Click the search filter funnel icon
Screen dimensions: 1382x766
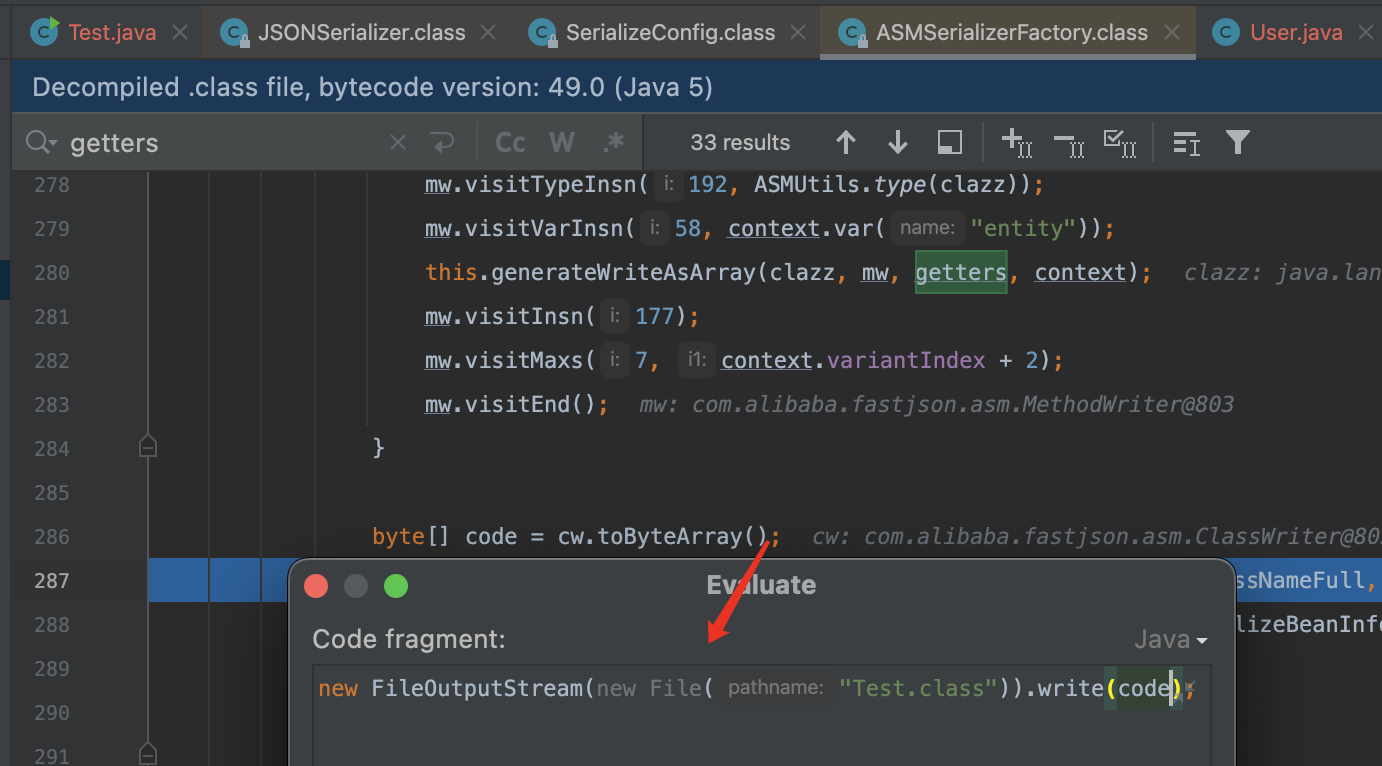pyautogui.click(x=1237, y=143)
